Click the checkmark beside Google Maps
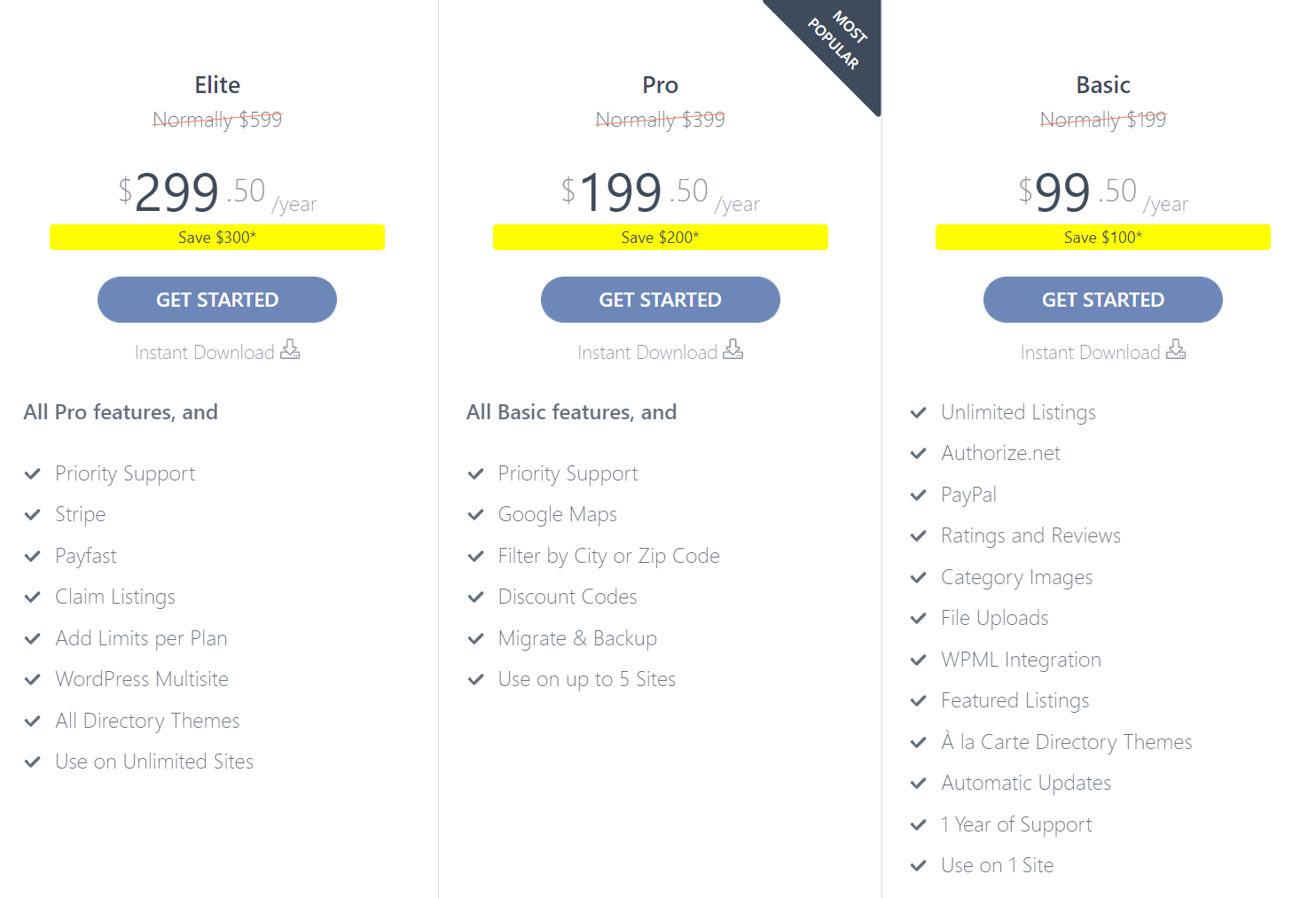Screen dimensions: 1316x898 click(x=476, y=515)
